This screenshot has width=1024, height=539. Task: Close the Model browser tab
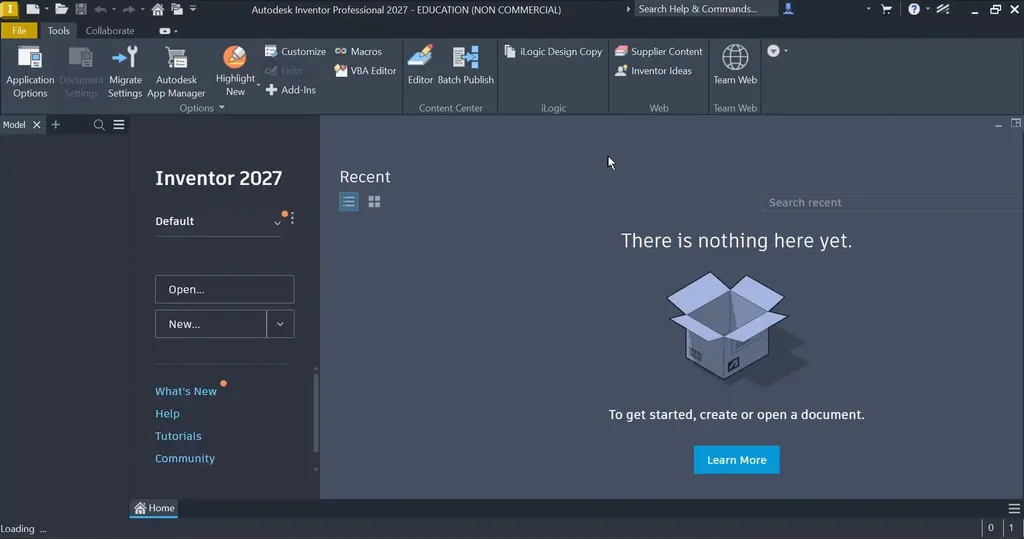coord(37,125)
